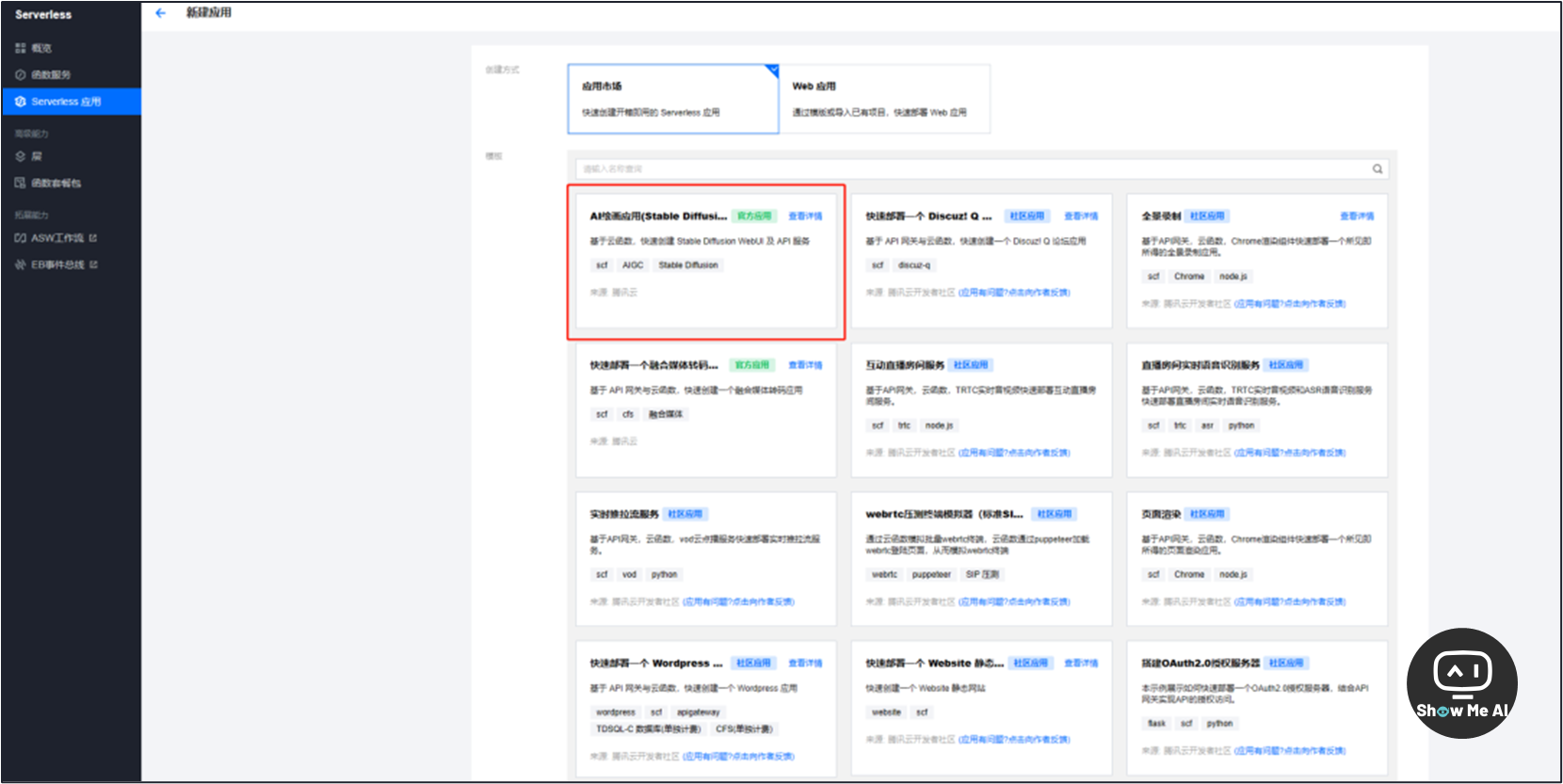Click author feedback link in Website 静态 card

coord(1014,740)
